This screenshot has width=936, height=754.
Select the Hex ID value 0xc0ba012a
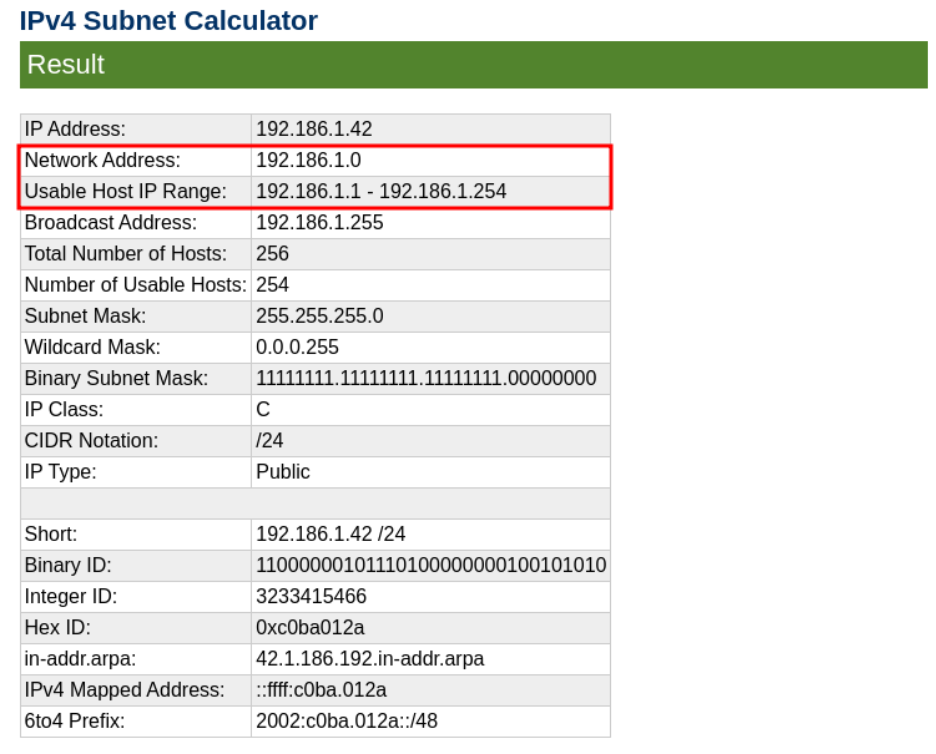(x=310, y=627)
